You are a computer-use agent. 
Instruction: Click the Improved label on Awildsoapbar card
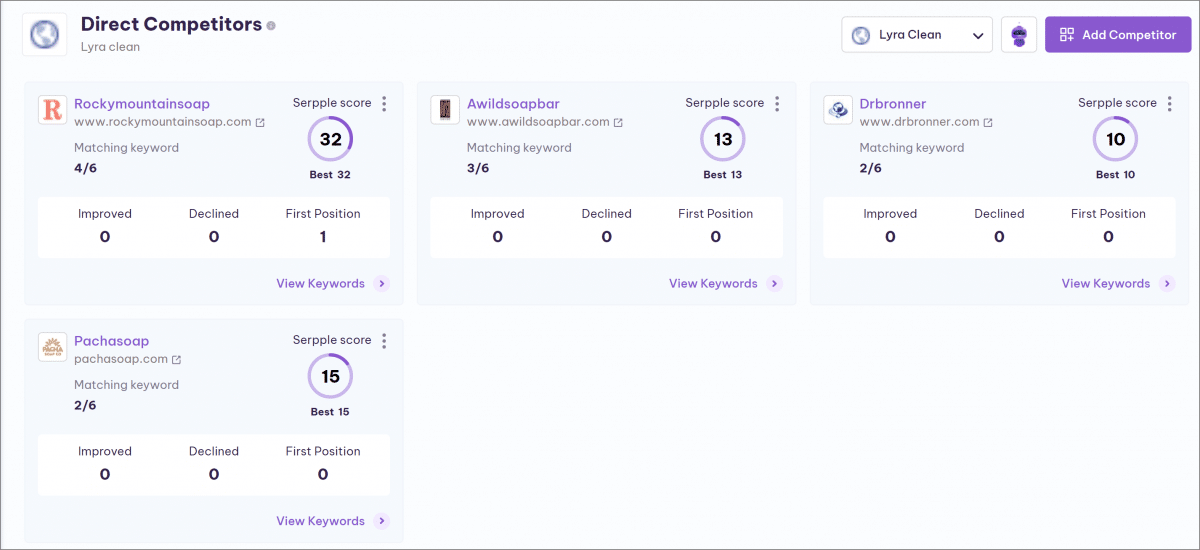click(x=498, y=214)
